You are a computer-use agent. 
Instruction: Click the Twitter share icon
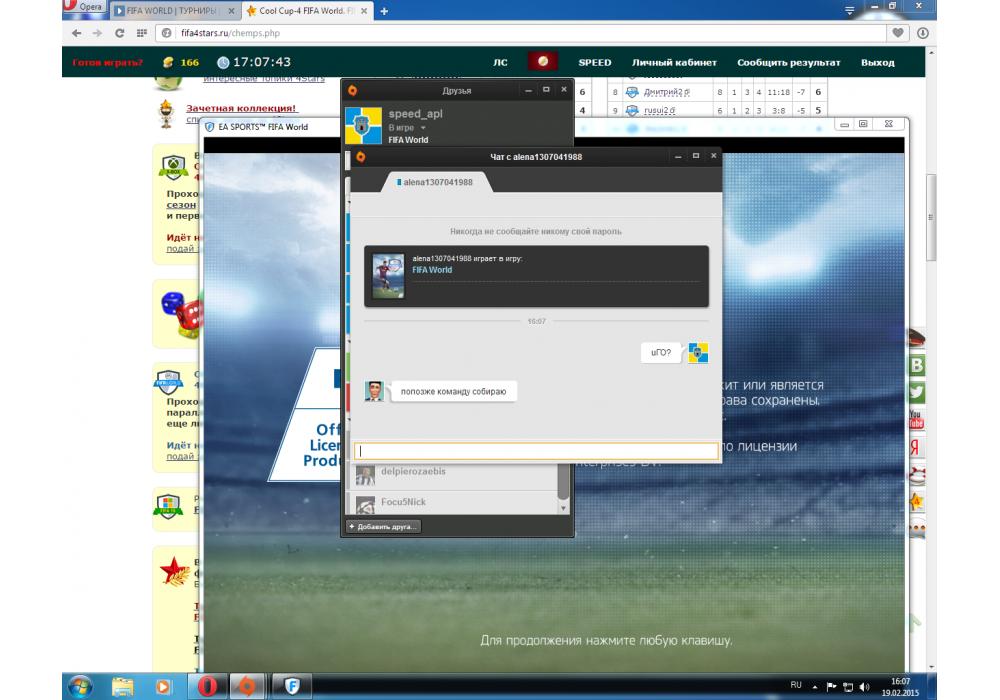915,393
